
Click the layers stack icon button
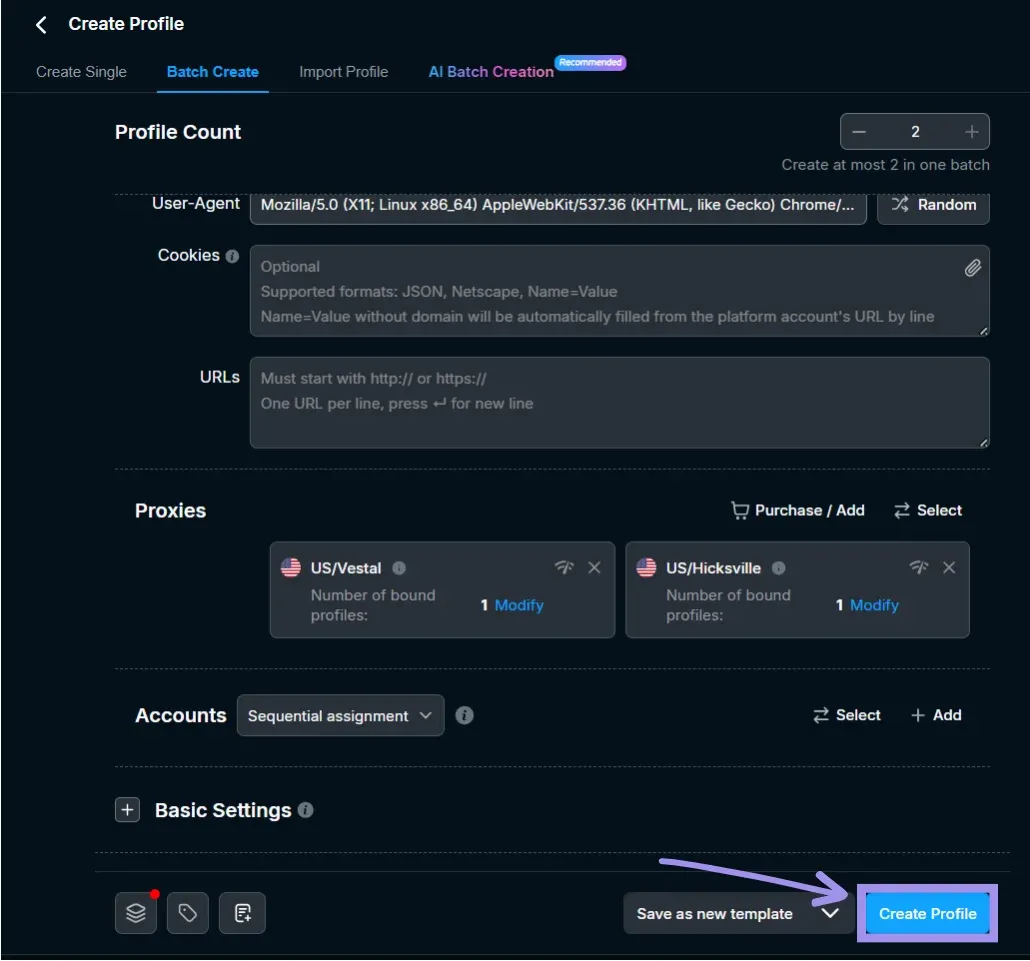pyautogui.click(x=136, y=913)
